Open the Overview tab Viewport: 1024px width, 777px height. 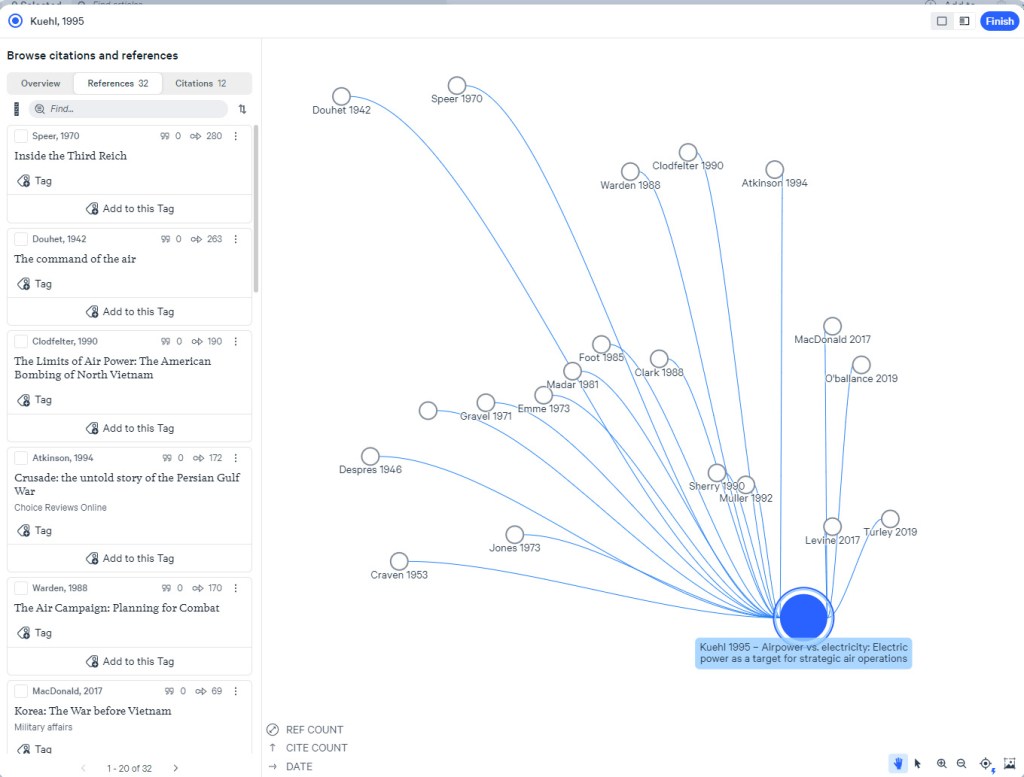point(41,83)
